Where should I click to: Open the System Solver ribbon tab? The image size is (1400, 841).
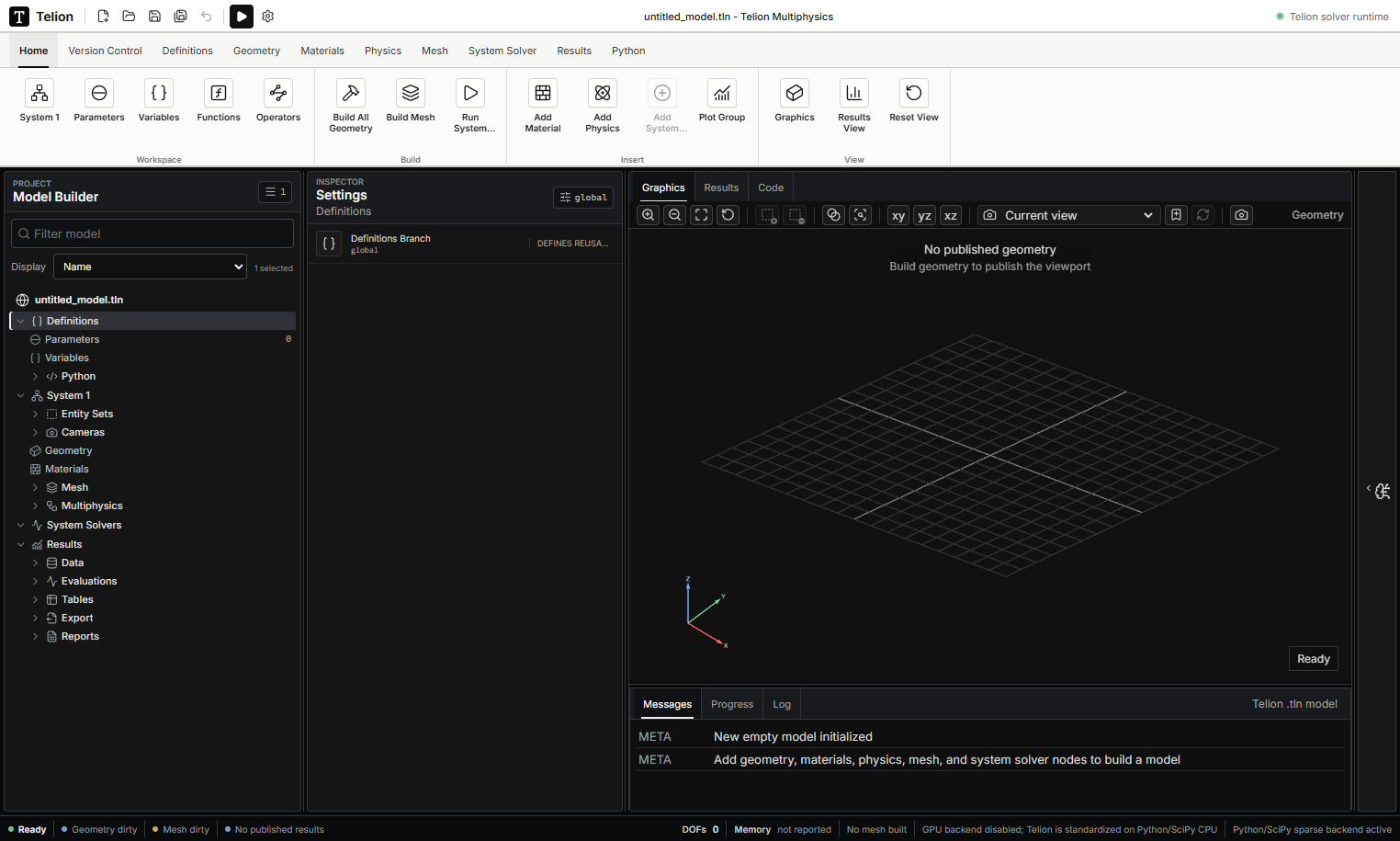[502, 51]
